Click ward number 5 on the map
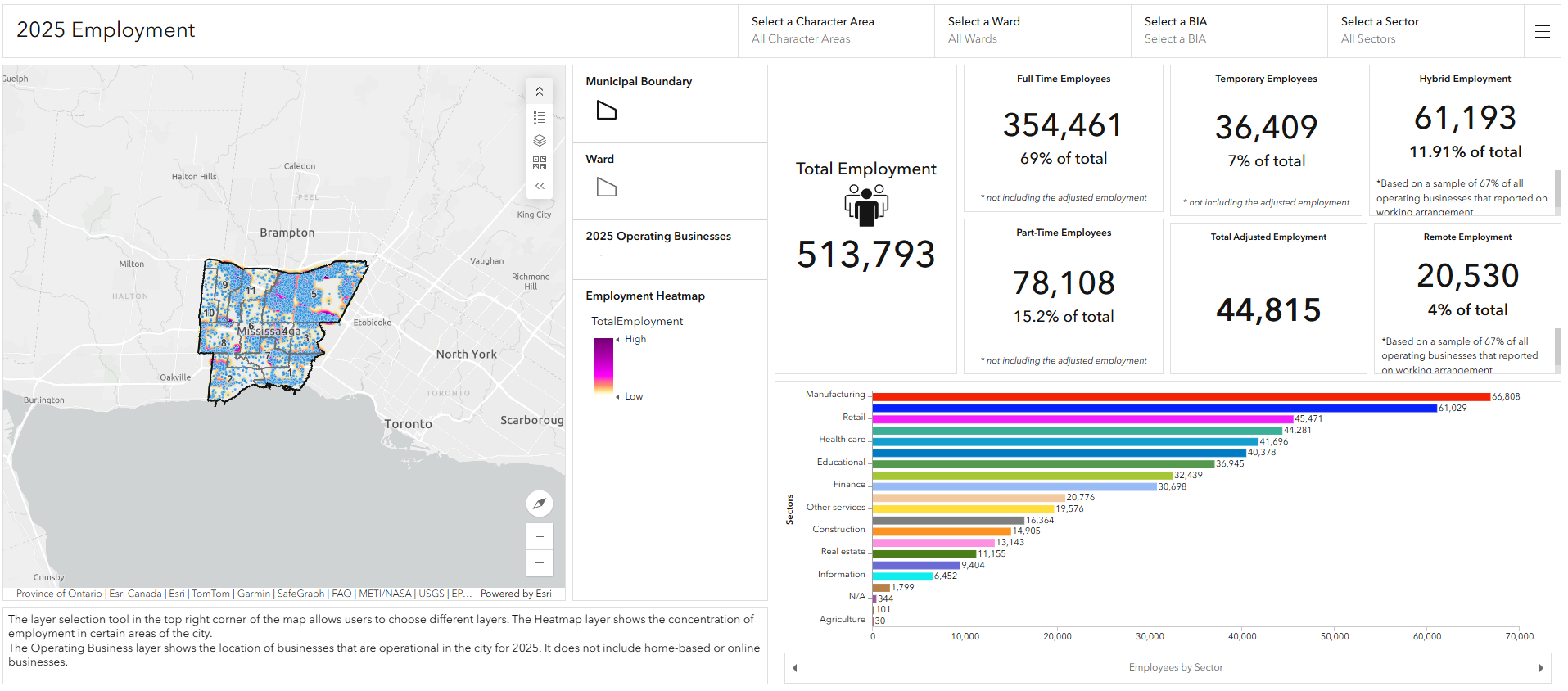This screenshot has width=1568, height=691. click(x=314, y=295)
